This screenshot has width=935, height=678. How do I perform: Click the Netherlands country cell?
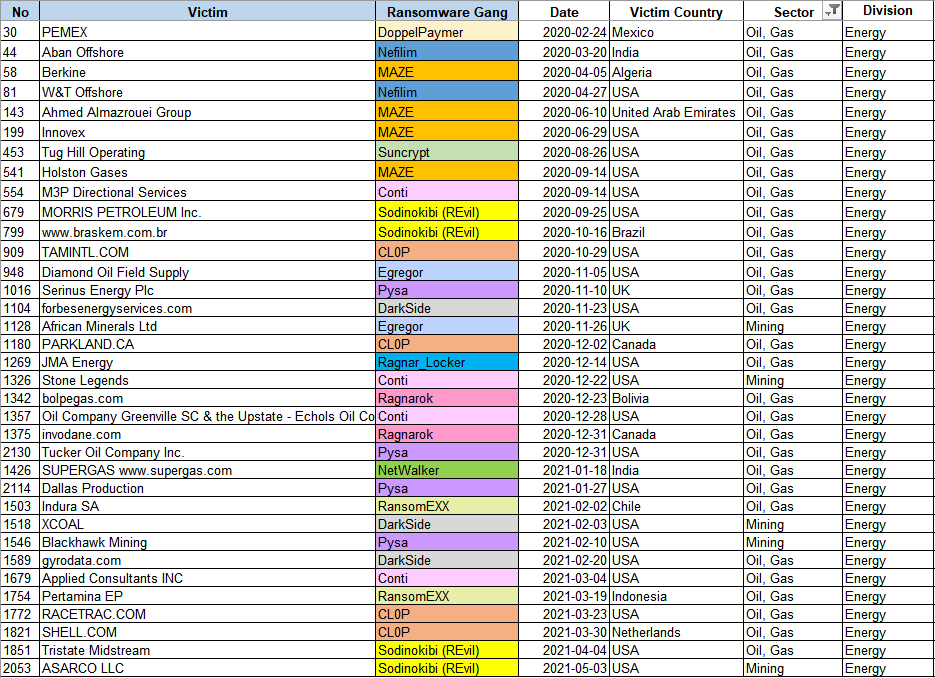[x=676, y=632]
